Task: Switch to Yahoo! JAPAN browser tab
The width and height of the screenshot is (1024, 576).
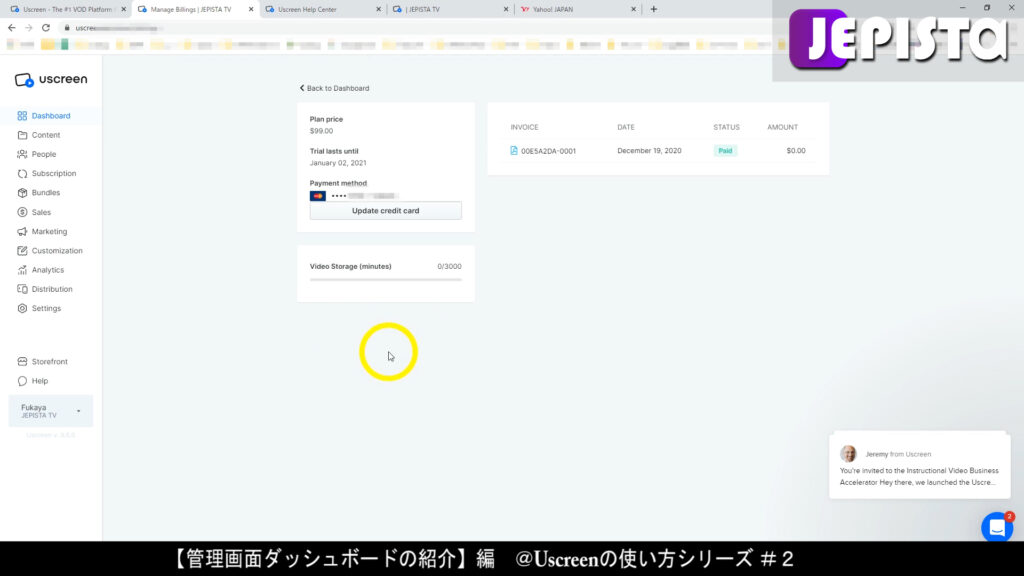Action: pos(576,9)
